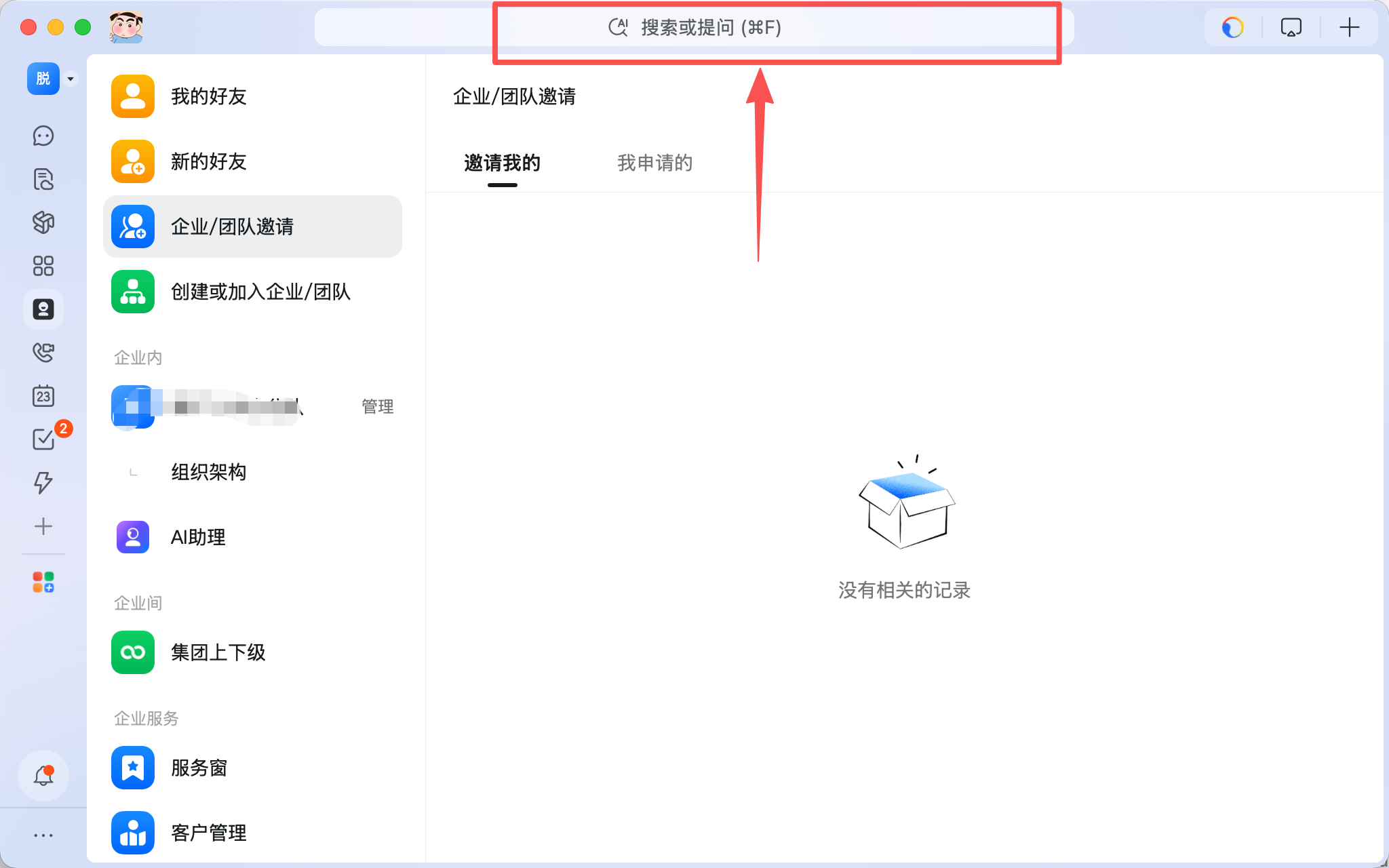Open the lightning bolt icon in sidebar
The height and width of the screenshot is (868, 1389).
click(x=43, y=483)
